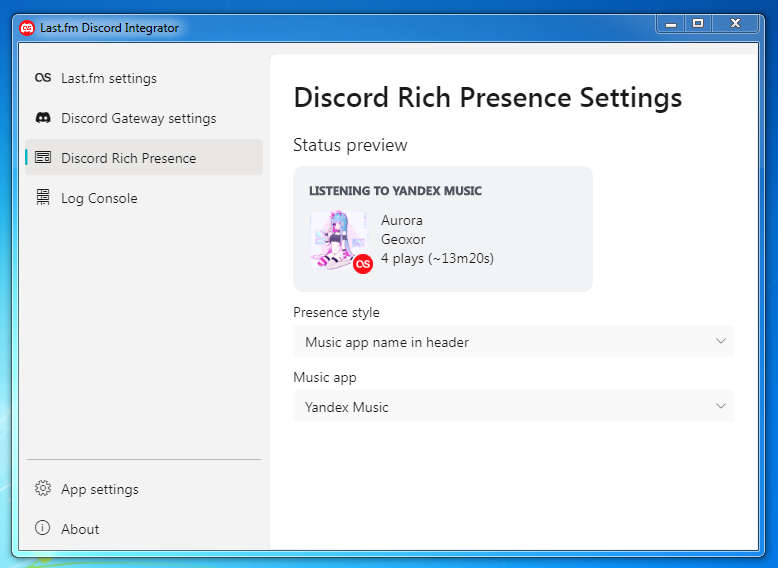Click the 'Discord Rich Presence Settings' heading
This screenshot has height=568, width=778.
pyautogui.click(x=488, y=98)
